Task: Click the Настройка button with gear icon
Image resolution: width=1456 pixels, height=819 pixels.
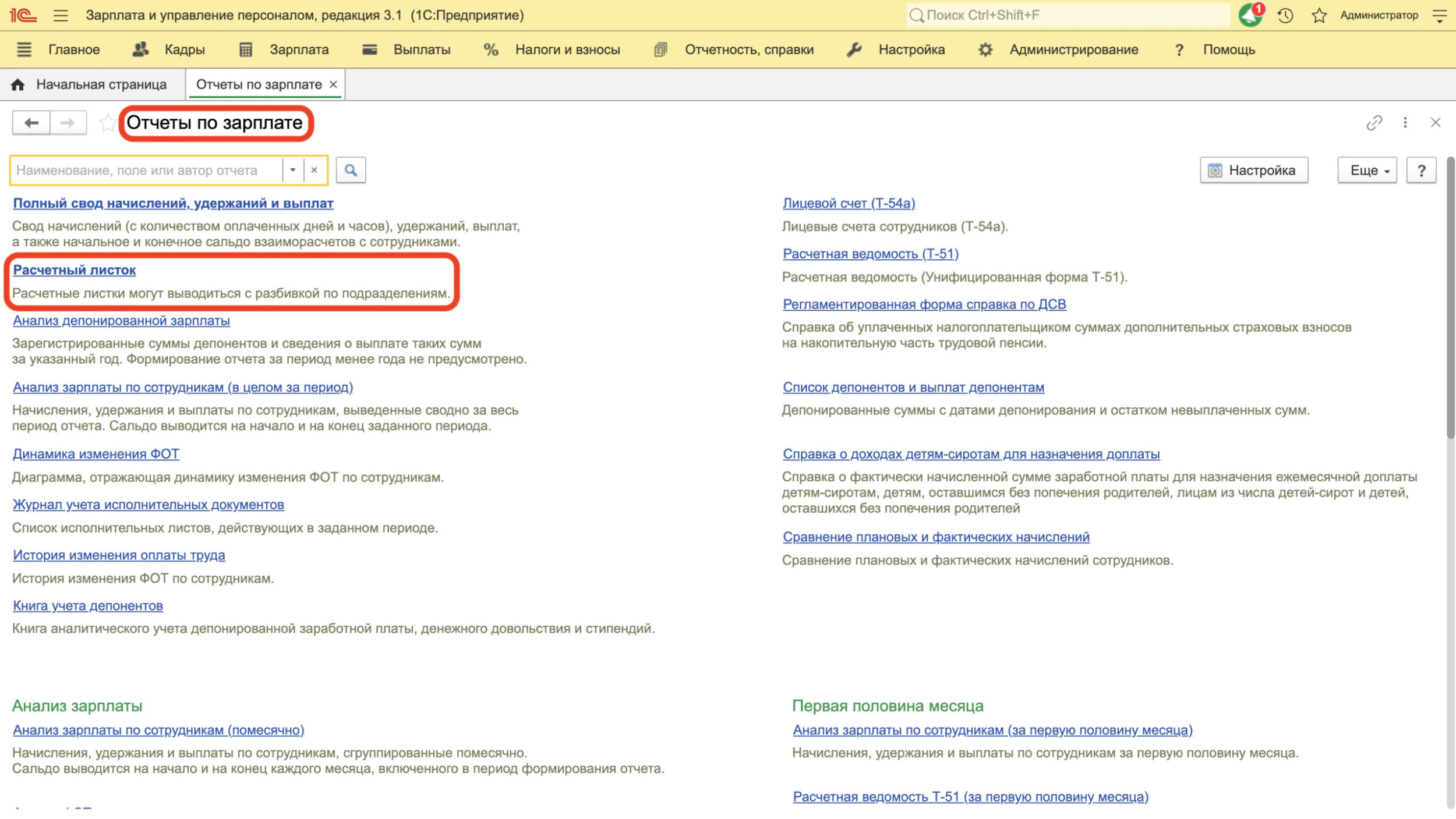Action: point(1254,170)
